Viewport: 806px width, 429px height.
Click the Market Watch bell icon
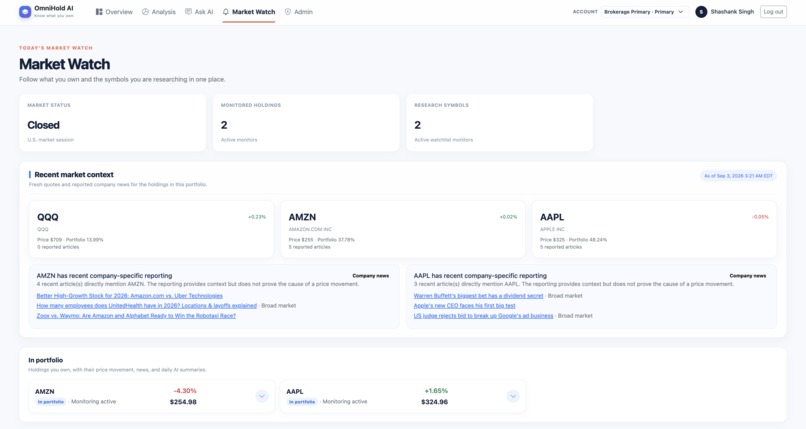(226, 12)
